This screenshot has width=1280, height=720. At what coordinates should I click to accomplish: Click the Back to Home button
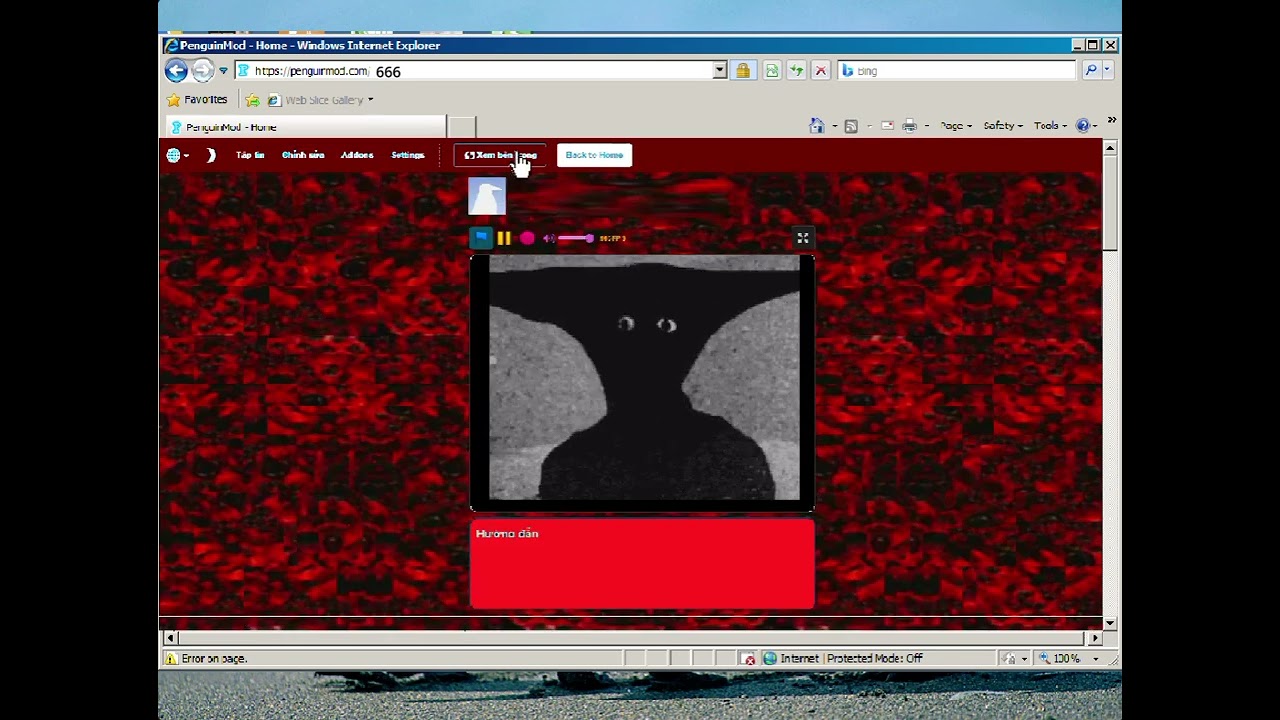click(594, 155)
